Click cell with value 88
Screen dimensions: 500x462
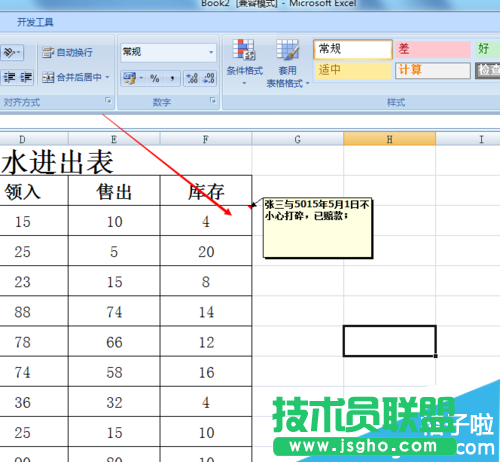coord(34,311)
